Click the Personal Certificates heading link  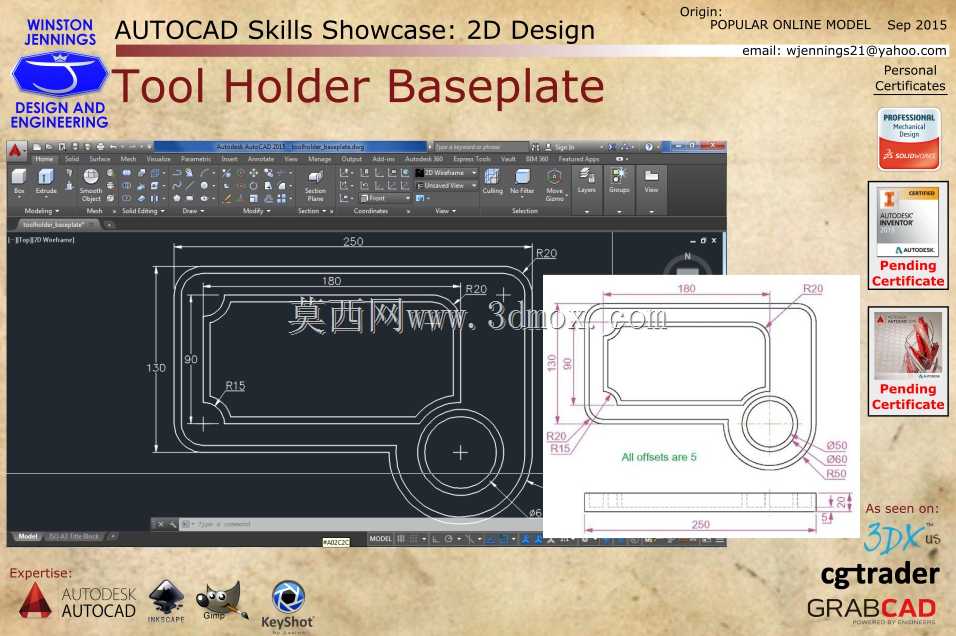pyautogui.click(x=910, y=78)
